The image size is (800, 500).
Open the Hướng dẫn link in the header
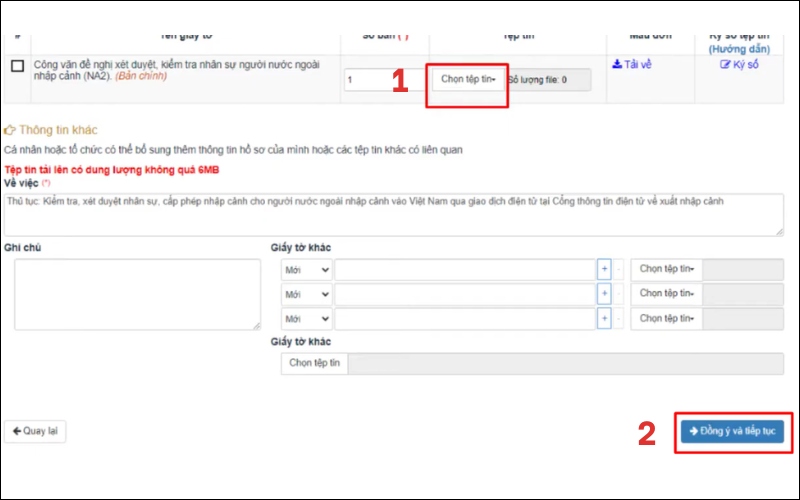(738, 48)
